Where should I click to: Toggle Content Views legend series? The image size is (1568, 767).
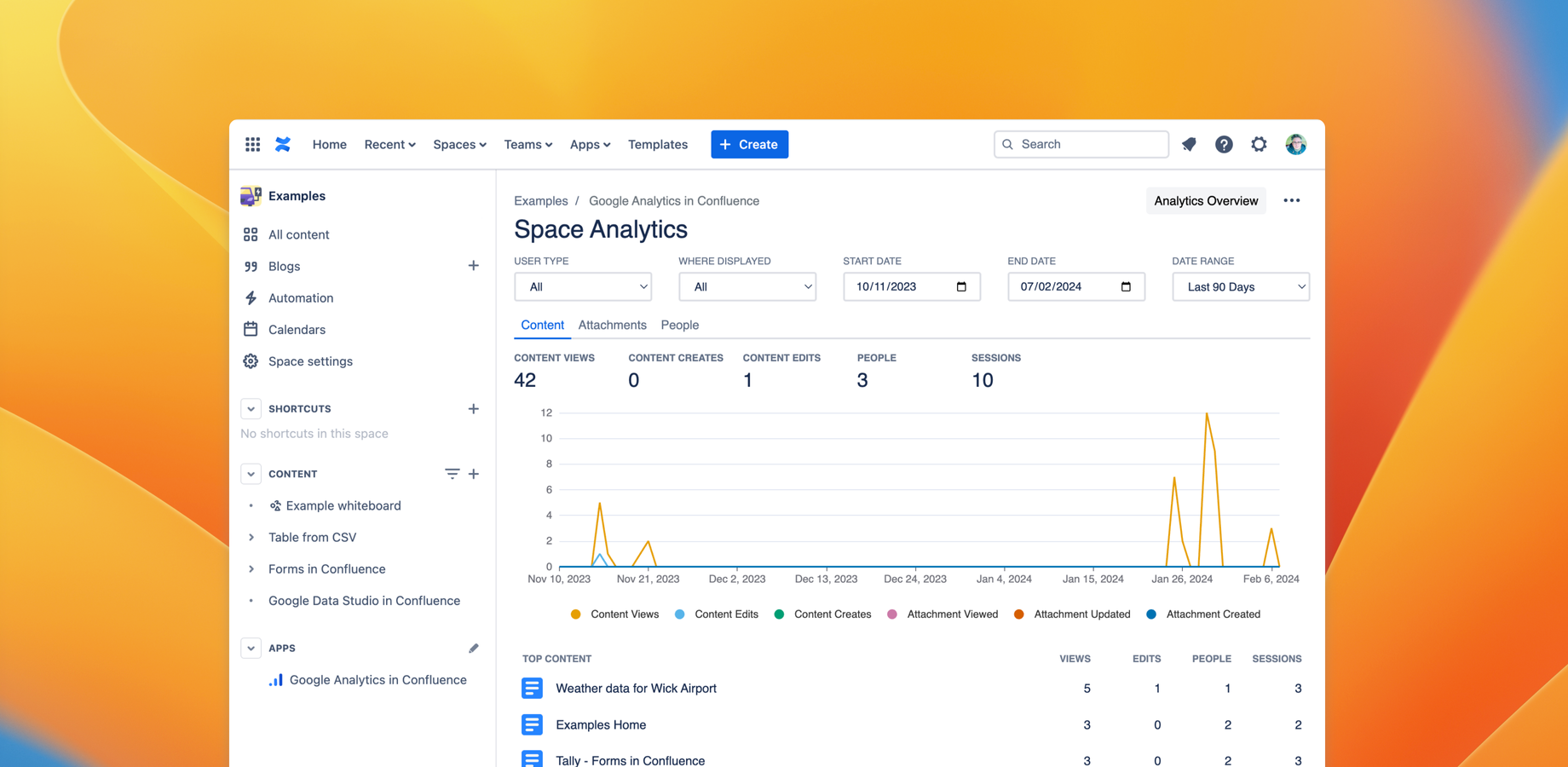614,614
